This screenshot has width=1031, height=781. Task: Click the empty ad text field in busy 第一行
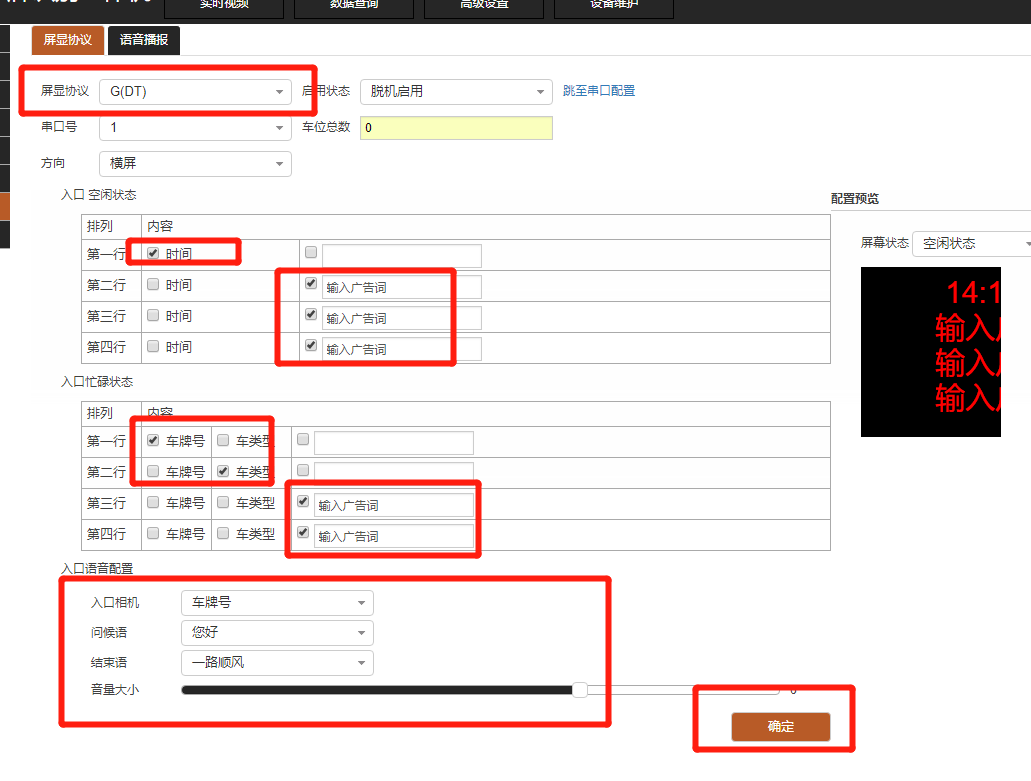(x=394, y=443)
